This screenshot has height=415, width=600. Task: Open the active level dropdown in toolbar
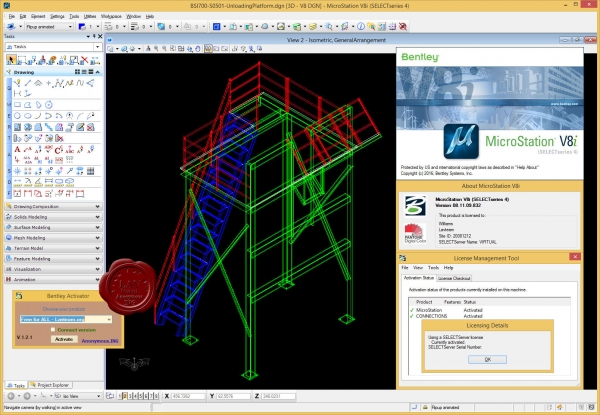point(70,26)
